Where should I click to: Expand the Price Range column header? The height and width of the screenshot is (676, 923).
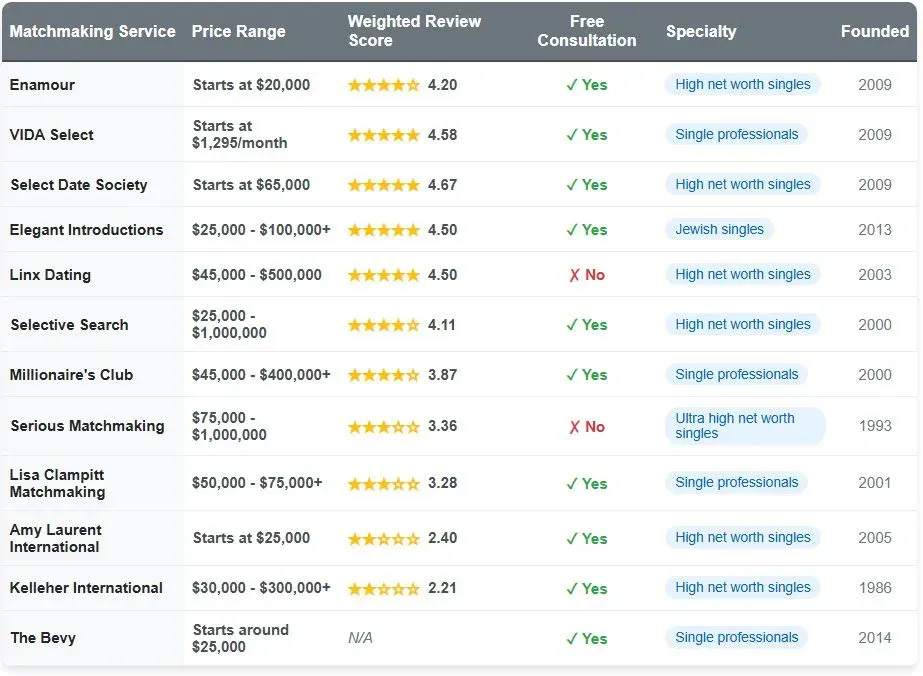coord(239,31)
